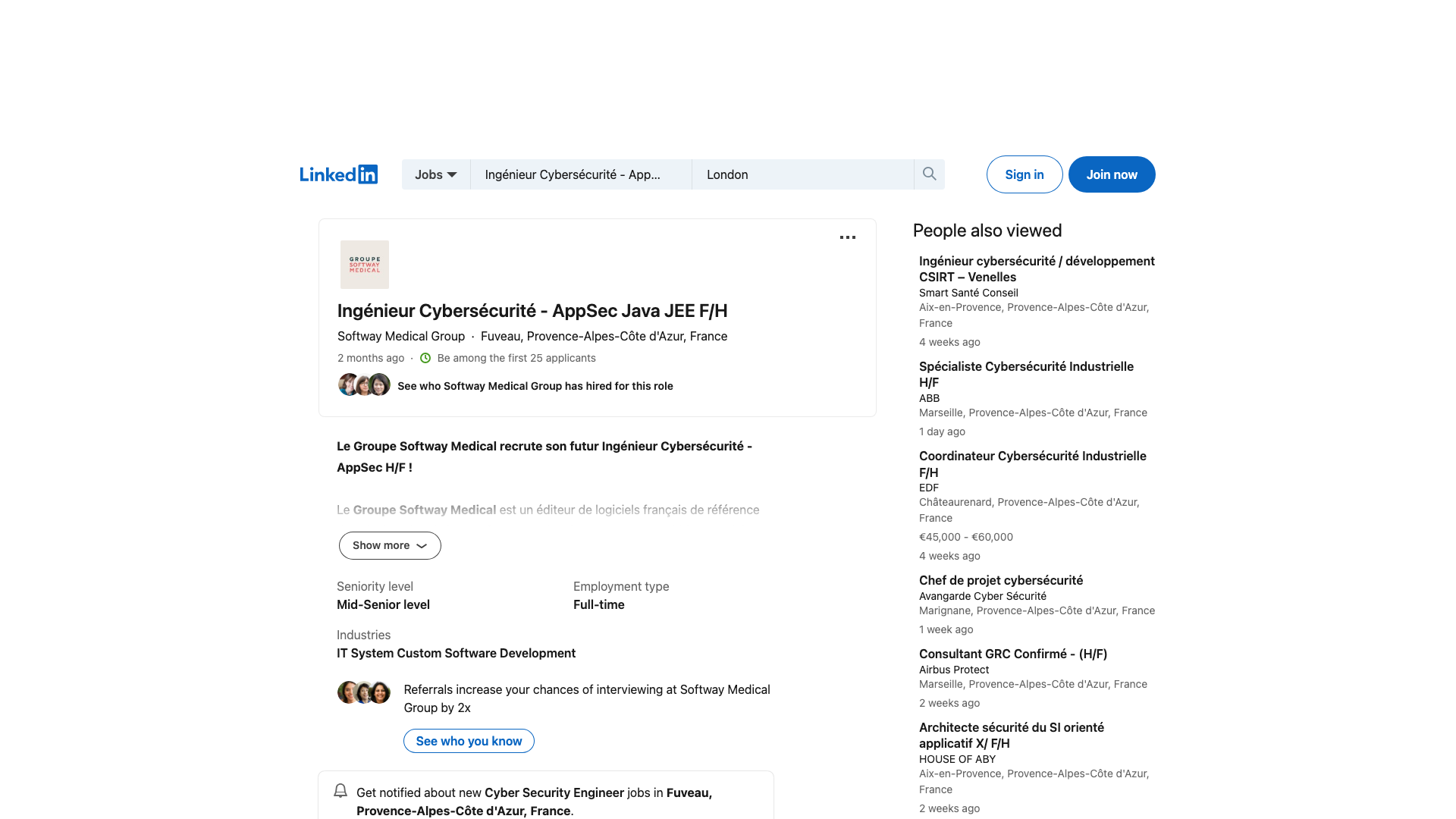The height and width of the screenshot is (819, 1456).
Task: Click the search magnifier icon
Action: coord(929,174)
